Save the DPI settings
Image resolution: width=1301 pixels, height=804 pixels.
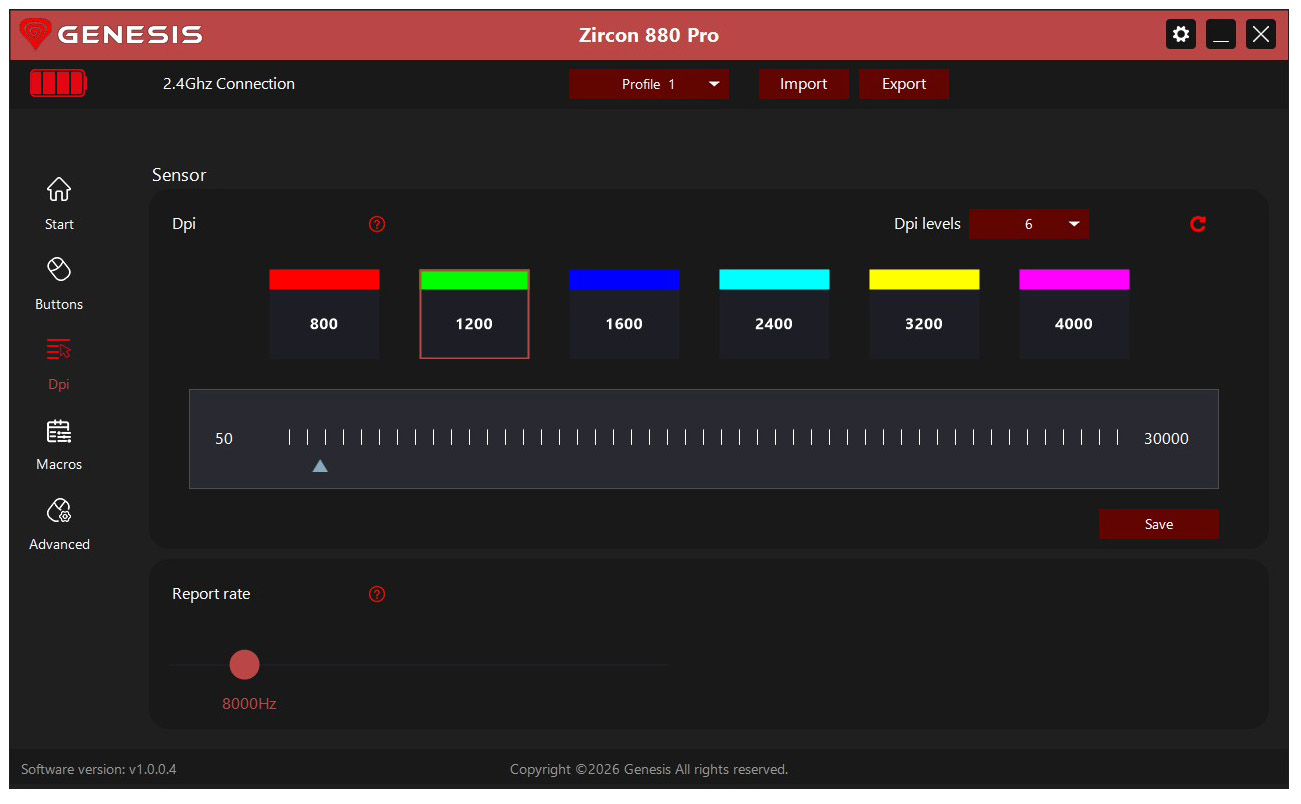tap(1159, 524)
